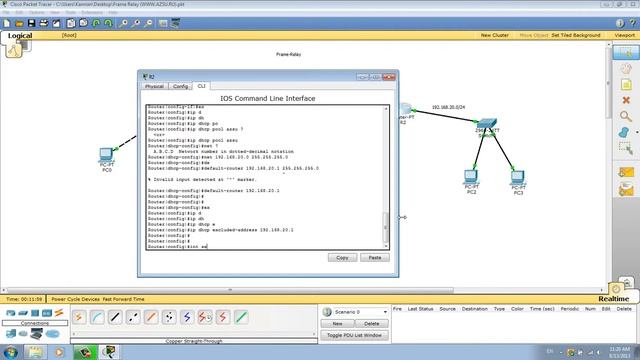Click the New scenario button
This screenshot has height=360, width=640.
[x=337, y=324]
